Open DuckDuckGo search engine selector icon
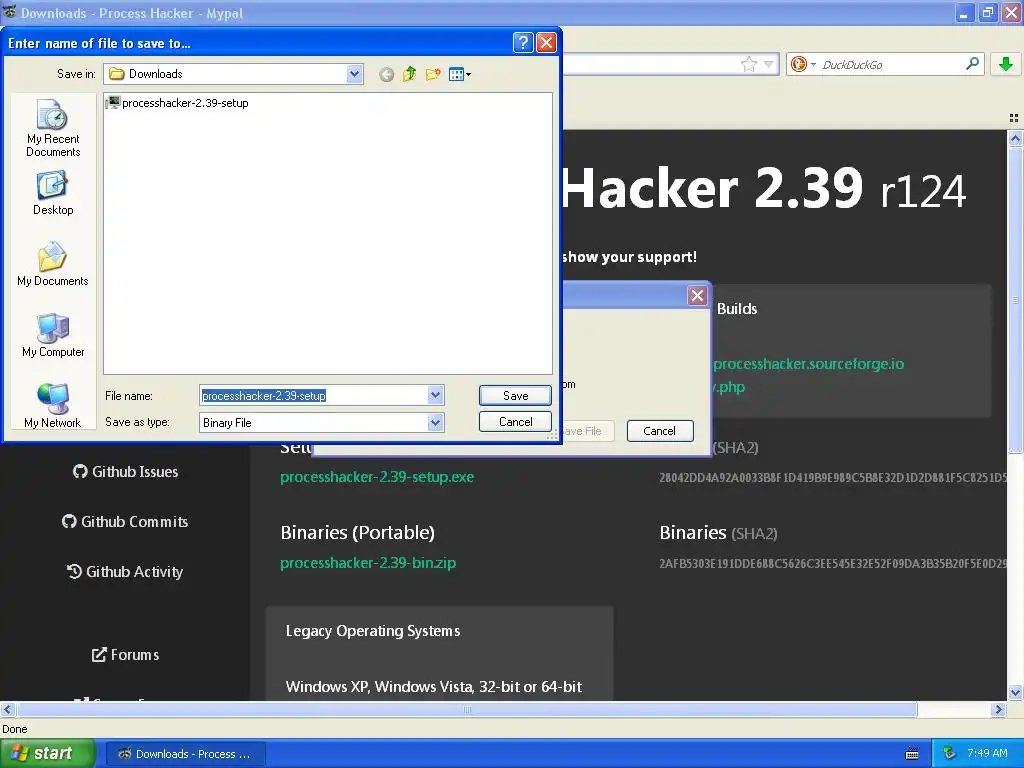The image size is (1024, 768). [x=803, y=64]
